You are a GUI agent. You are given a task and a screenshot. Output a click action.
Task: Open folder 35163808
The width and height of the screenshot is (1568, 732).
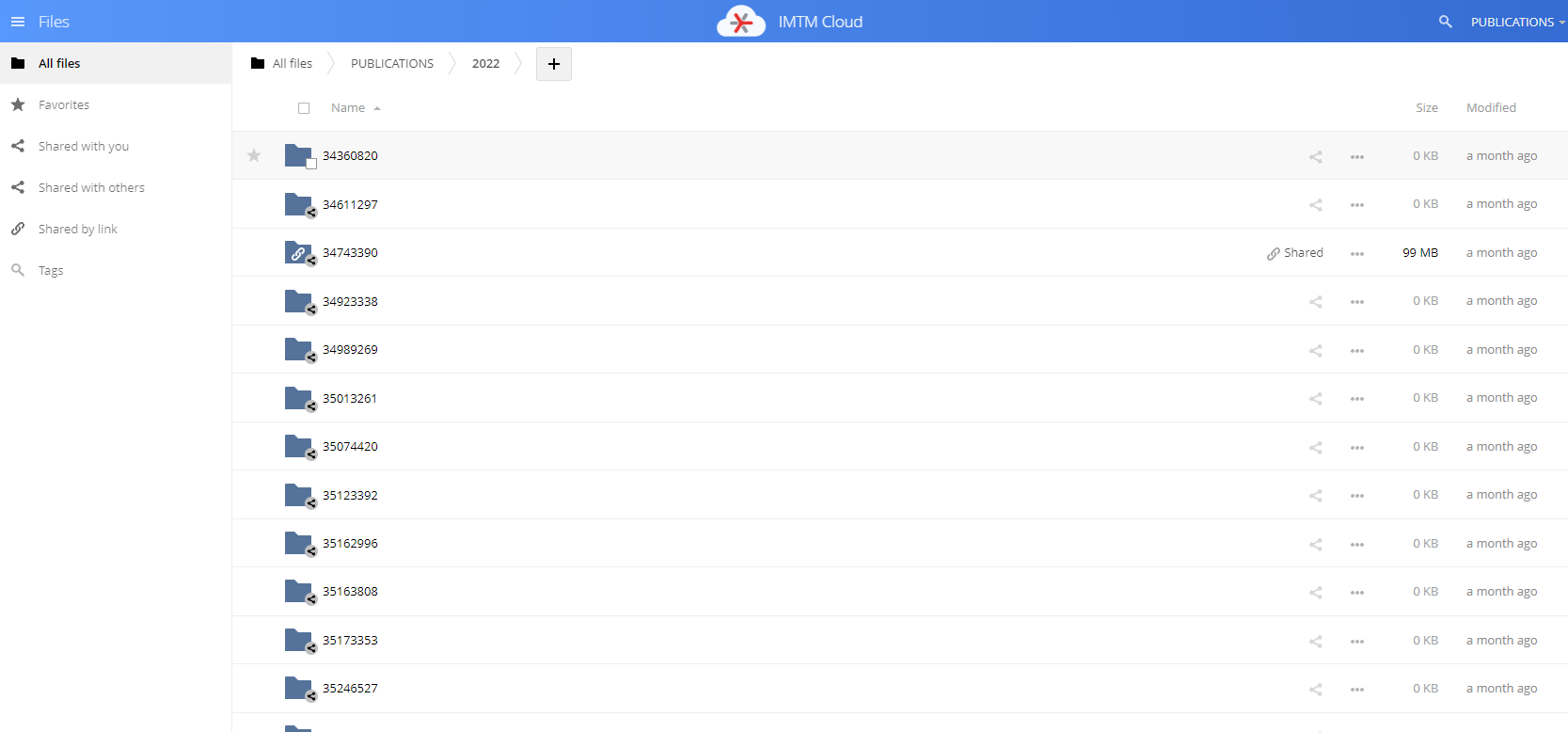tap(350, 592)
